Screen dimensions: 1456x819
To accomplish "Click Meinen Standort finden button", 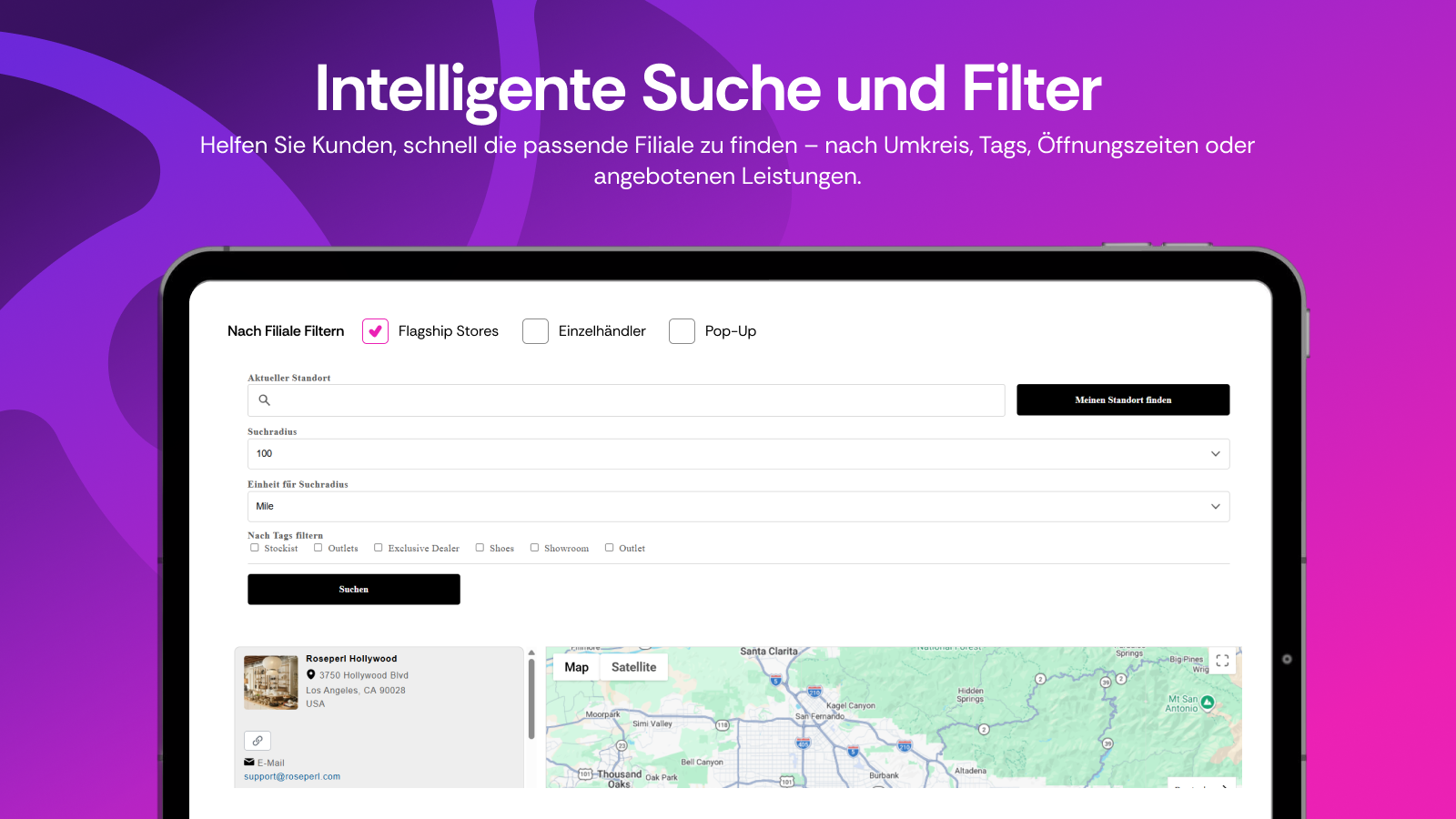I will (1123, 400).
